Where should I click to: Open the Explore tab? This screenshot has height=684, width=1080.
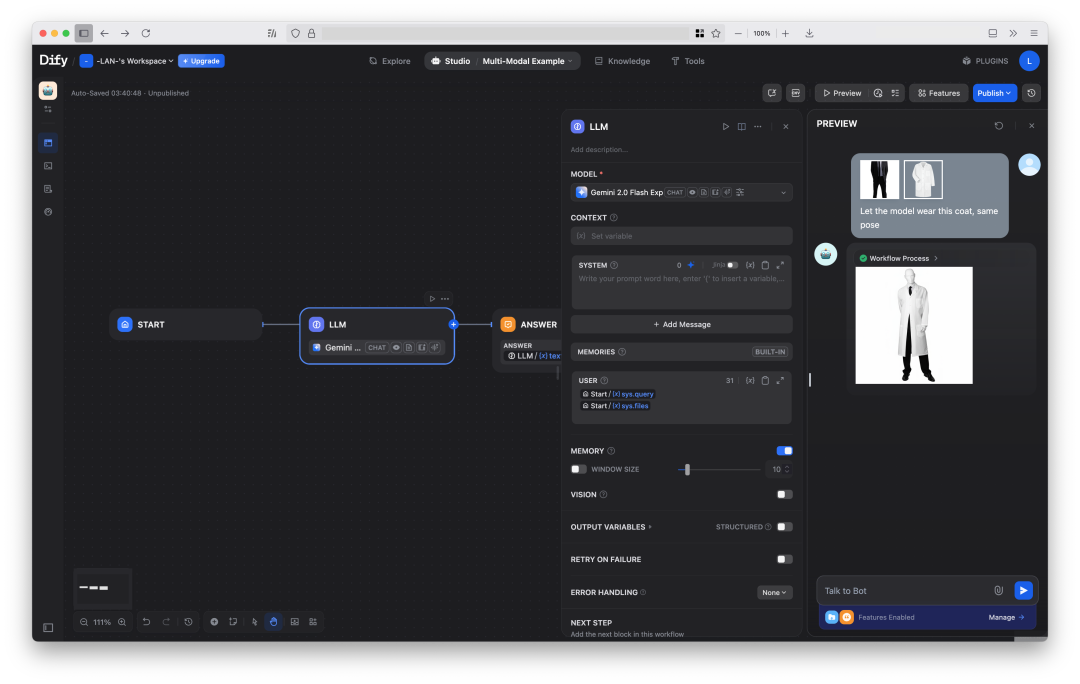[x=390, y=61]
